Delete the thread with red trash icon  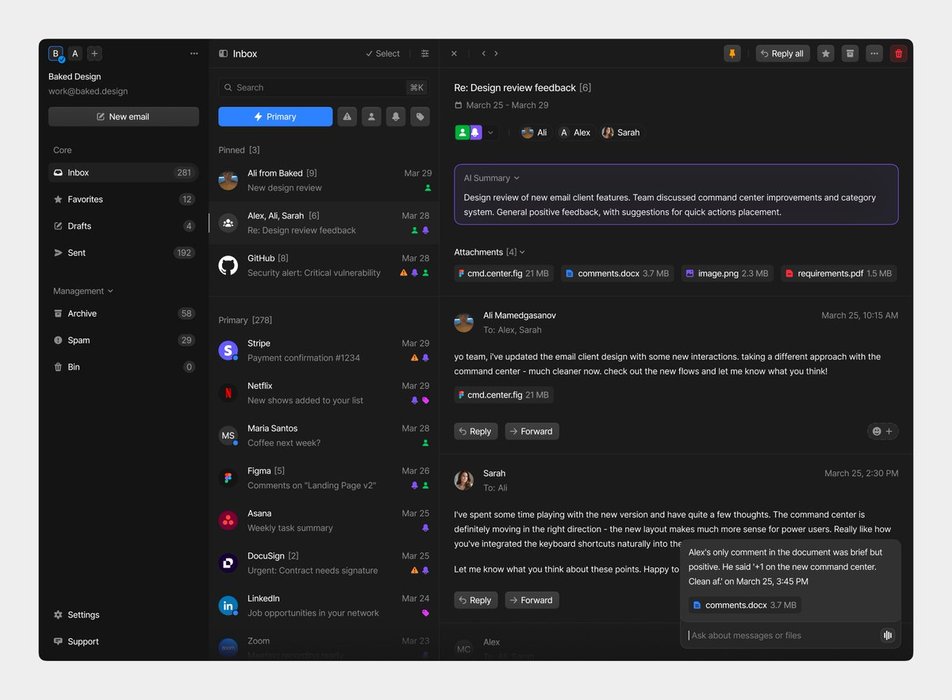[x=899, y=53]
